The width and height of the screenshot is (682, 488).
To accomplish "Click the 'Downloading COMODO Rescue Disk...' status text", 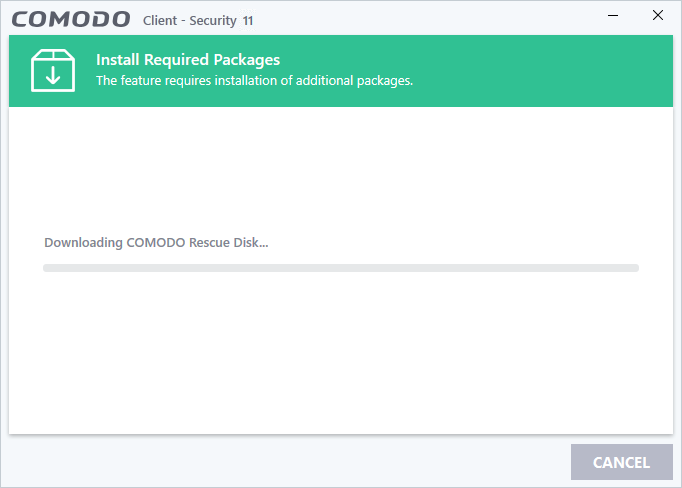I will 156,243.
